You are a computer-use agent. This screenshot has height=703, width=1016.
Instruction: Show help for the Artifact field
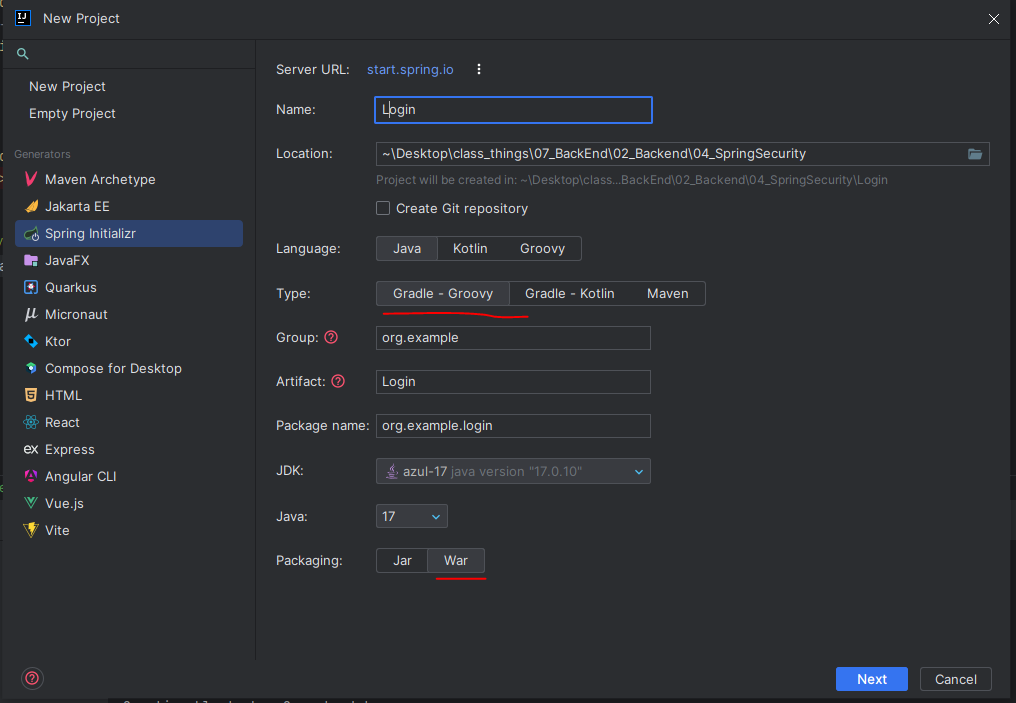pos(338,381)
